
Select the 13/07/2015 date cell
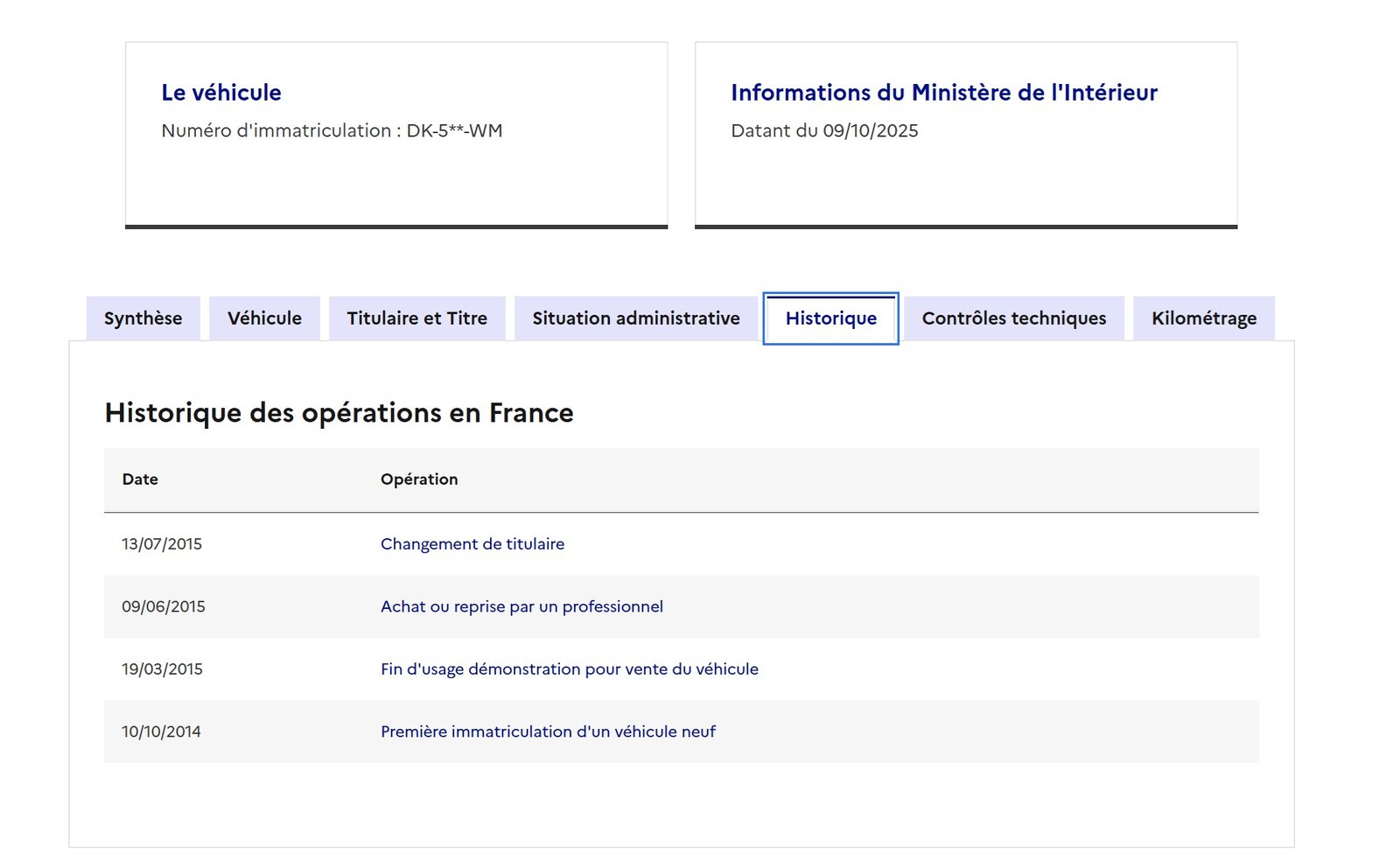(x=162, y=544)
